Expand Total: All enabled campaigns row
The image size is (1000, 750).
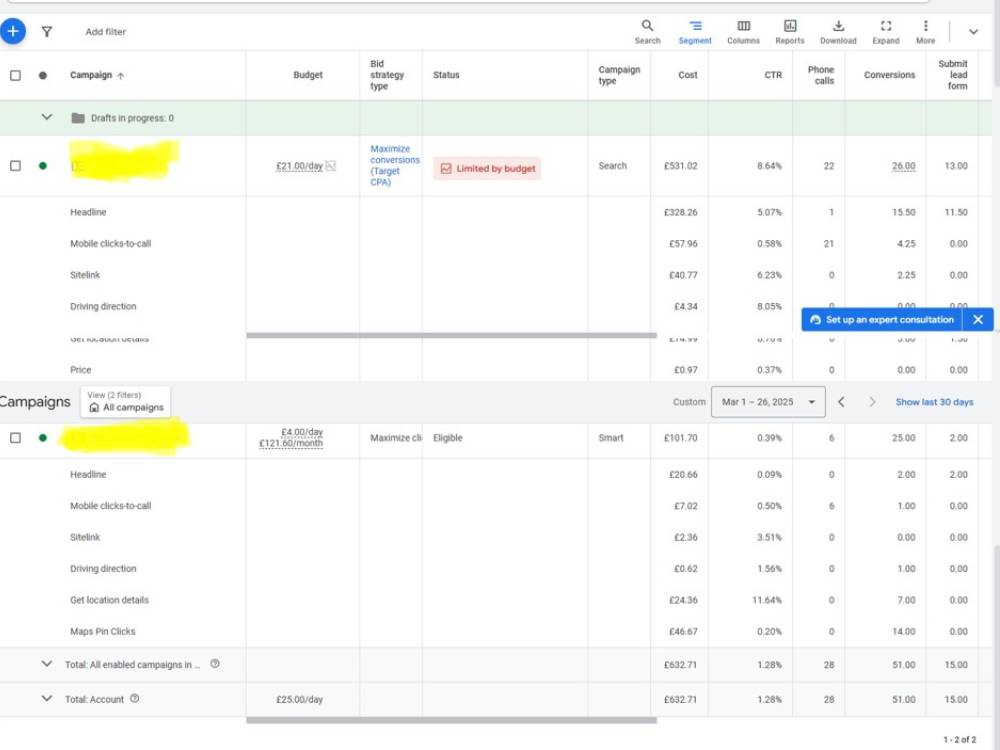(47, 664)
